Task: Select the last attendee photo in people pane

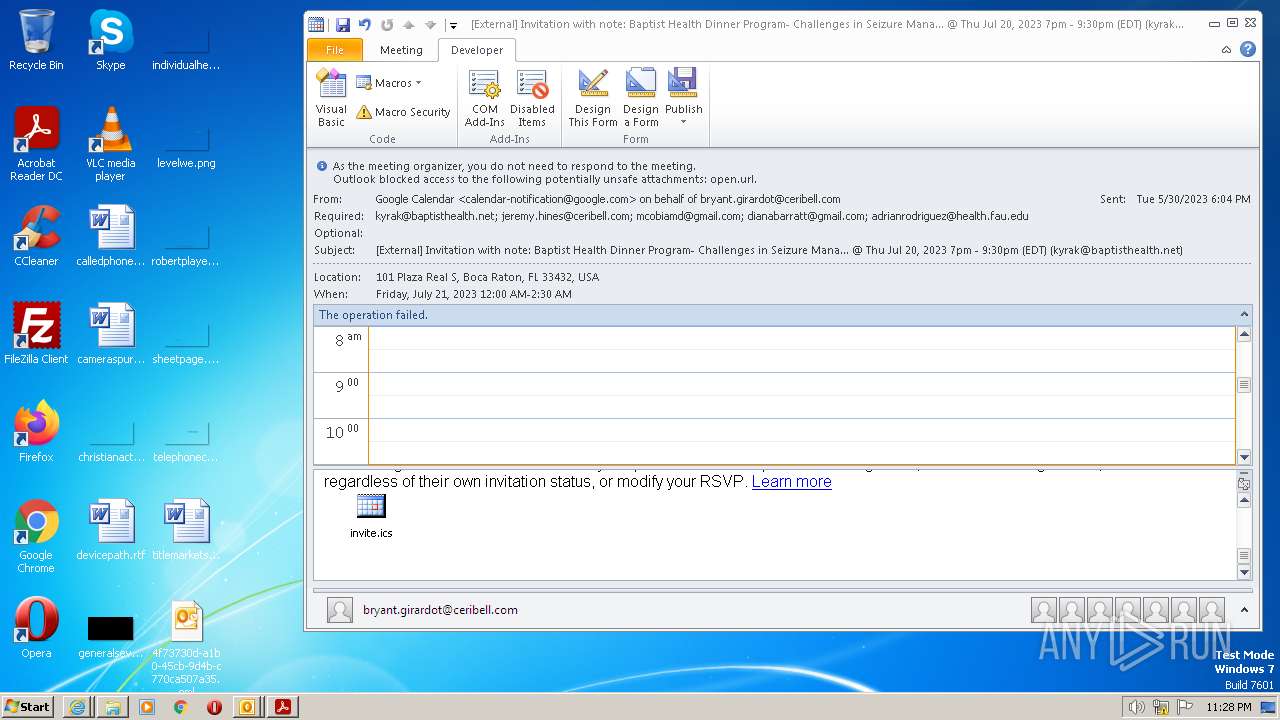Action: (x=1212, y=610)
